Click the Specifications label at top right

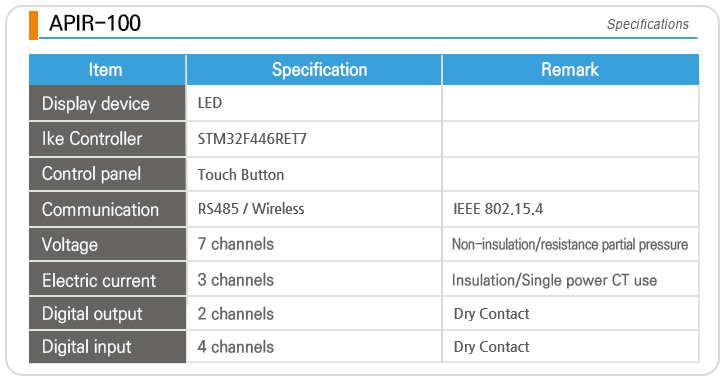[x=648, y=24]
